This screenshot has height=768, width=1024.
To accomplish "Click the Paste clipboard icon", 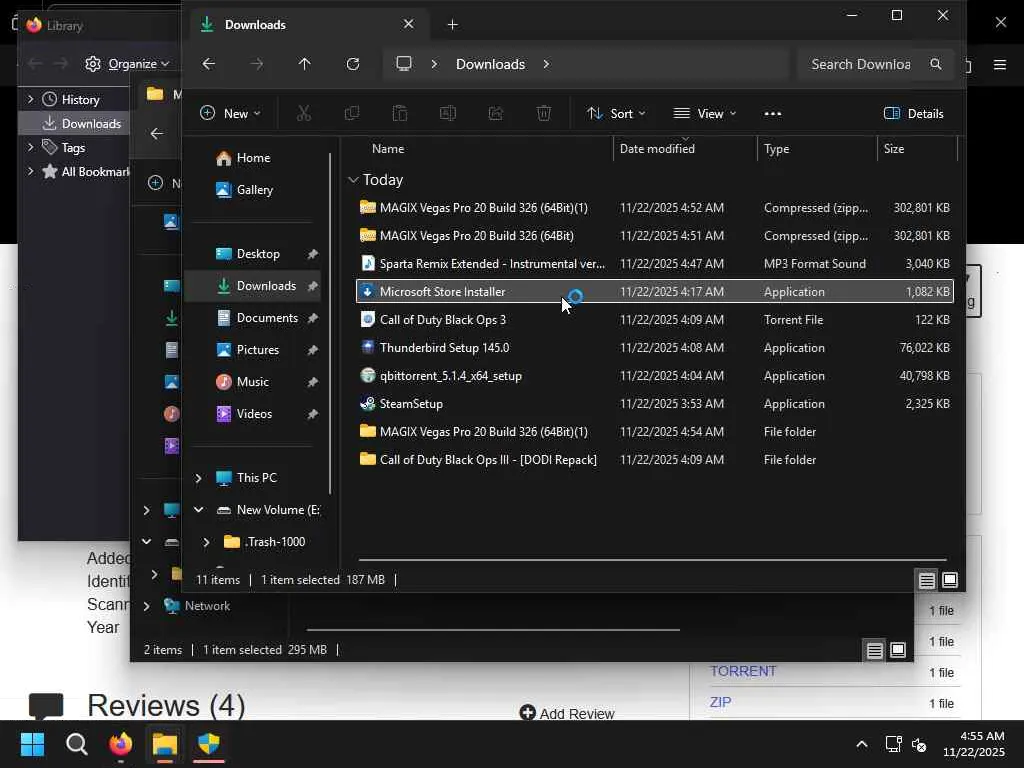I will (400, 114).
